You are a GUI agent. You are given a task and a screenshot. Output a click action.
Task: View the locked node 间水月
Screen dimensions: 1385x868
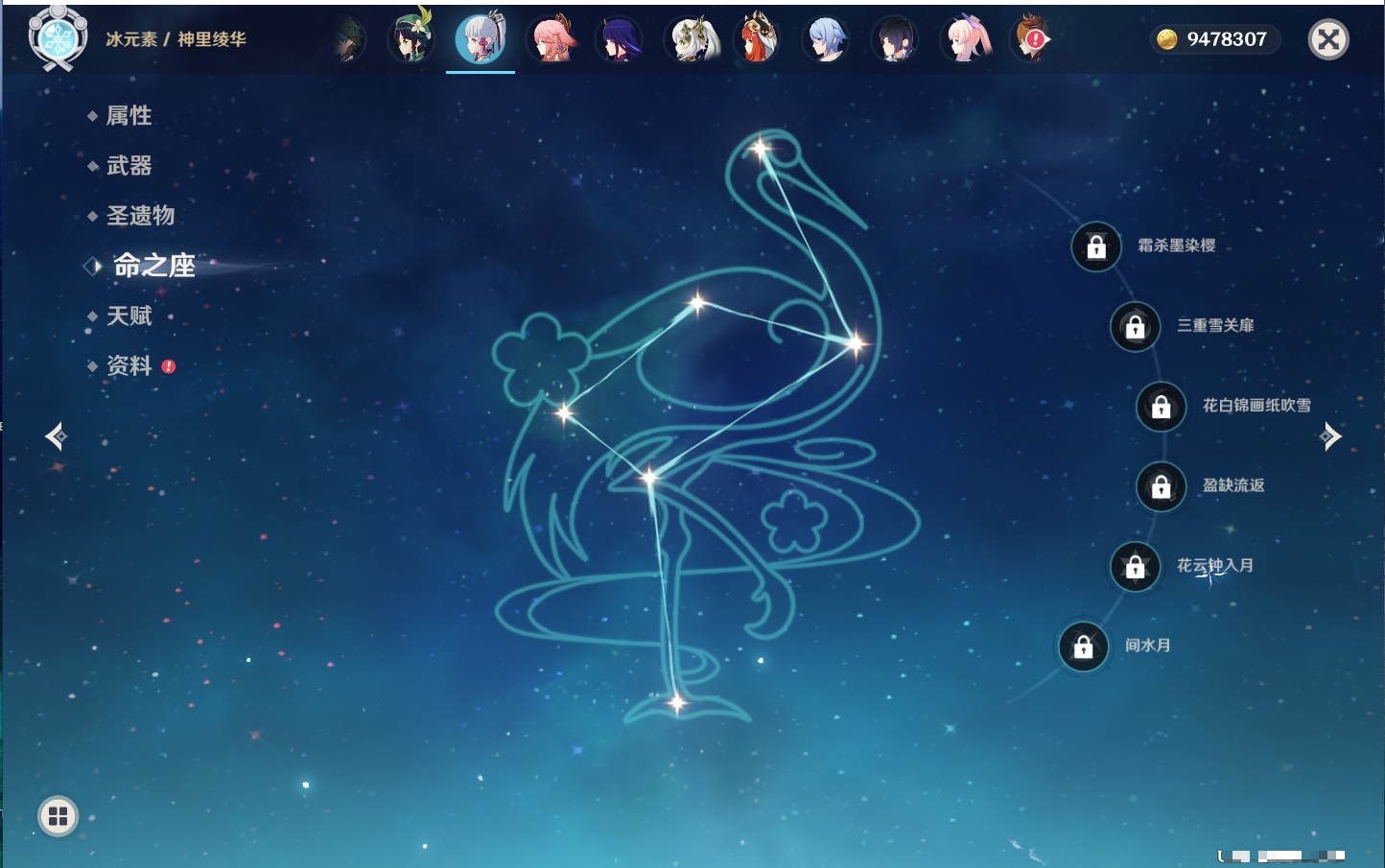1084,646
